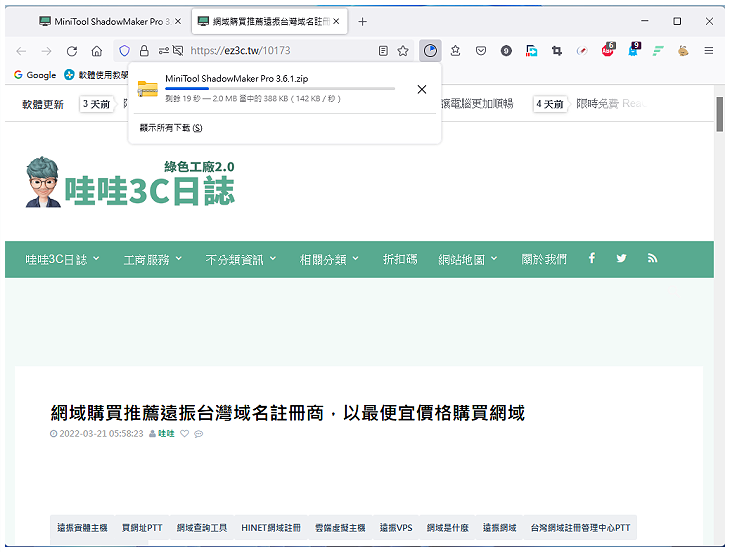The image size is (736, 552).
Task: Open Google bookmark in bookmarks bar
Action: click(35, 75)
